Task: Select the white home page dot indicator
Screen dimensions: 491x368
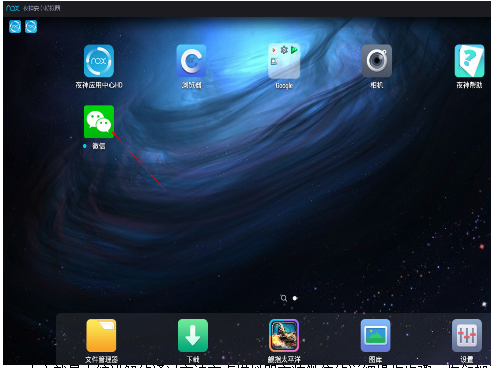Action: pos(295,298)
